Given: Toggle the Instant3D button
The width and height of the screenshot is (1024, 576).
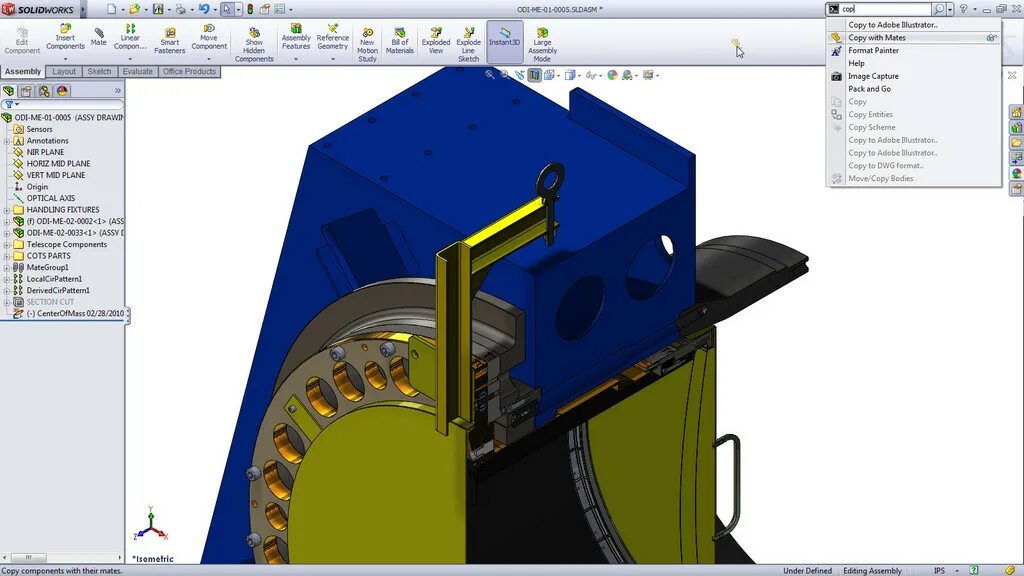Looking at the screenshot, I should coord(505,41).
